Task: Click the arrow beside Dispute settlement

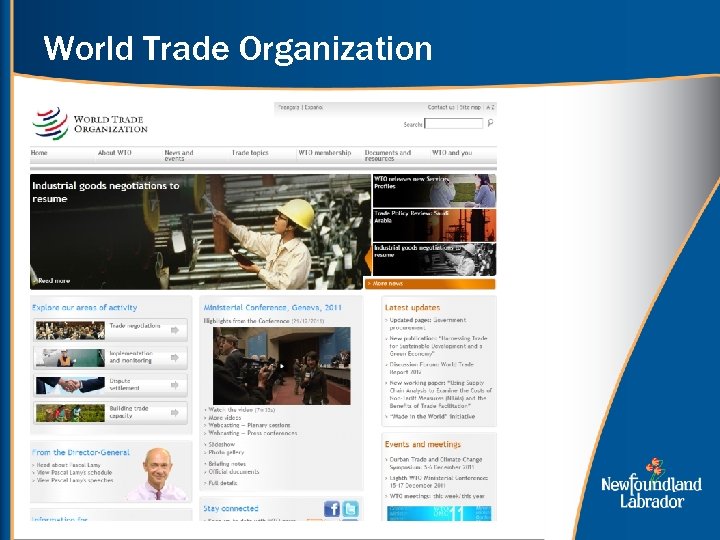Action: (x=174, y=385)
